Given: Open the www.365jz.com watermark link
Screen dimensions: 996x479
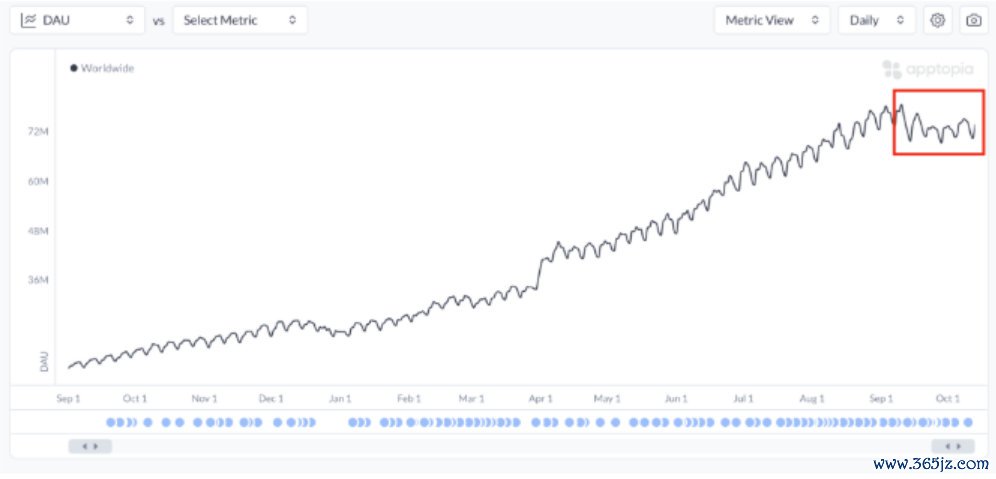Looking at the screenshot, I should pos(930,465).
